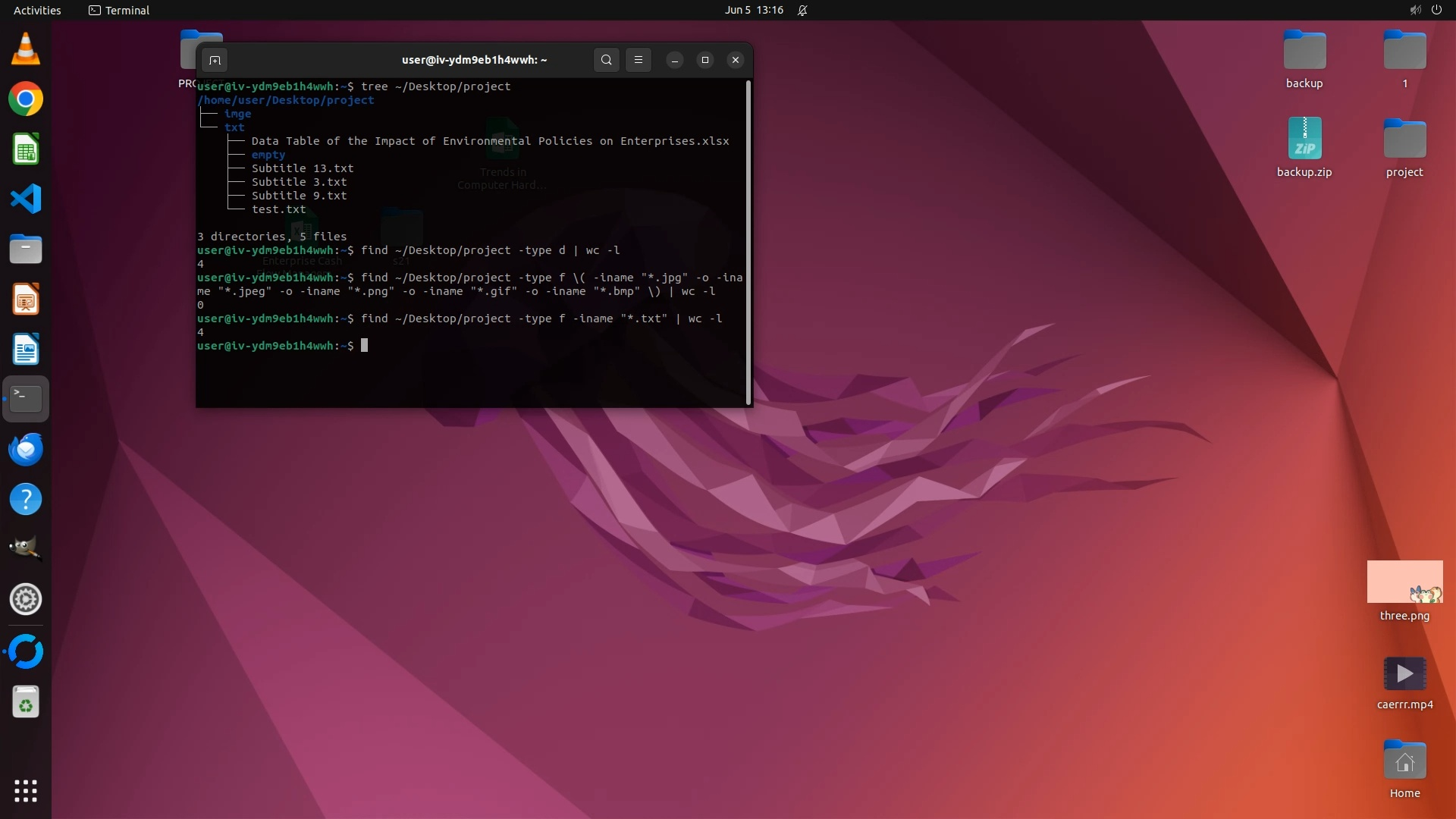Launch Google Chrome from the dock
Screen dimensions: 1456x819
point(25,99)
